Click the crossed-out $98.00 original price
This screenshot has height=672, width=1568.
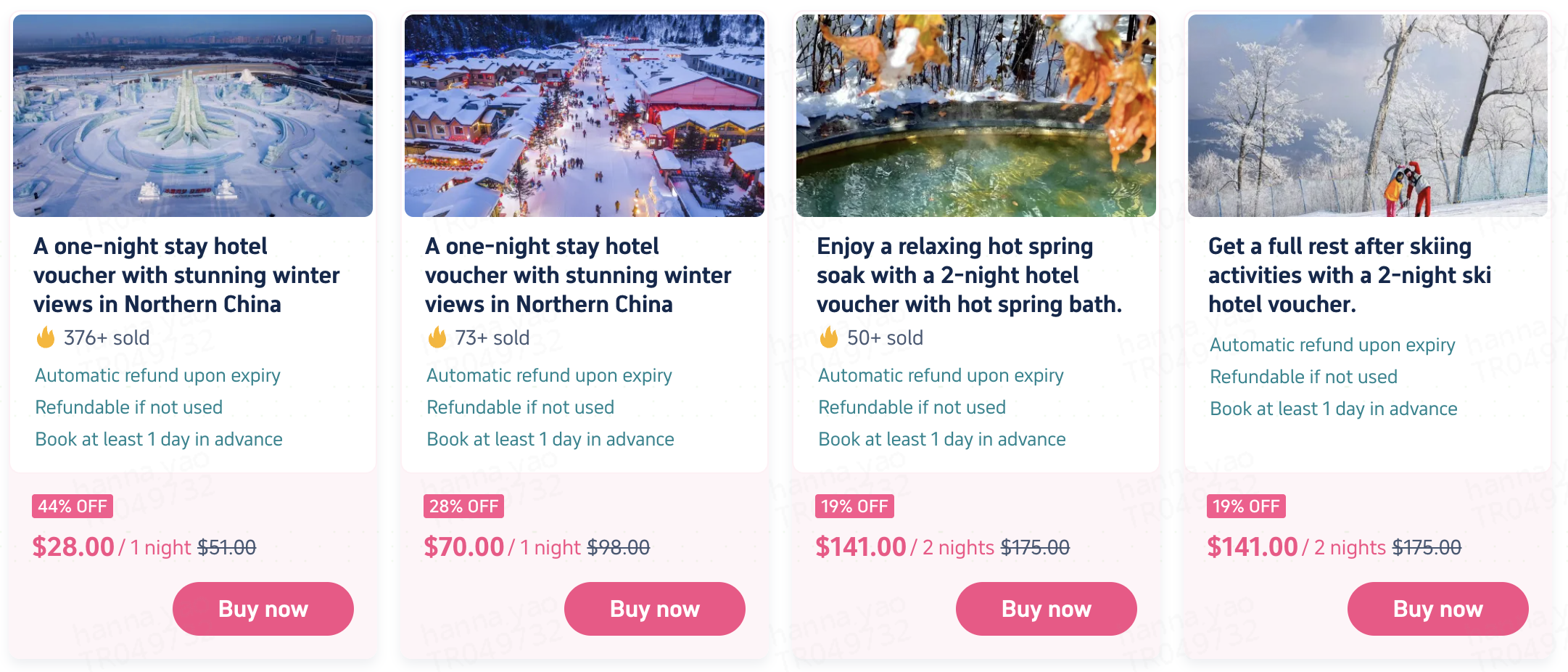coord(619,548)
